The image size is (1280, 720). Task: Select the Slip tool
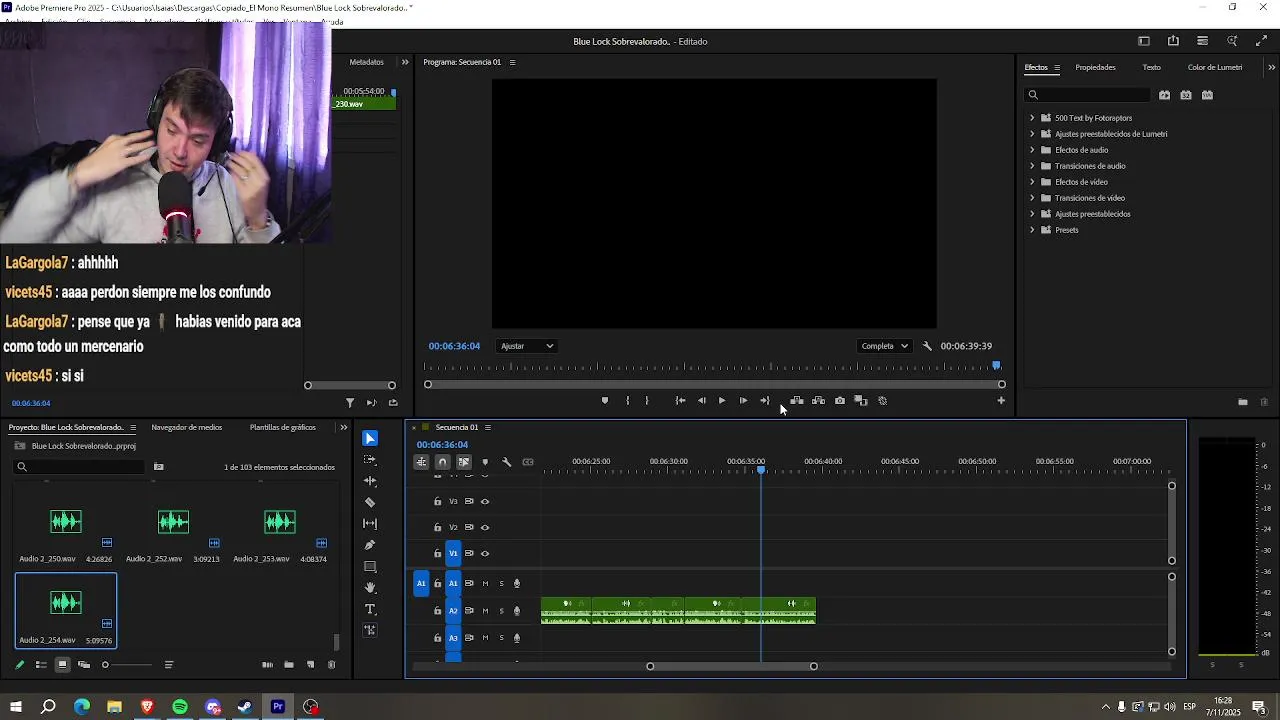click(370, 523)
